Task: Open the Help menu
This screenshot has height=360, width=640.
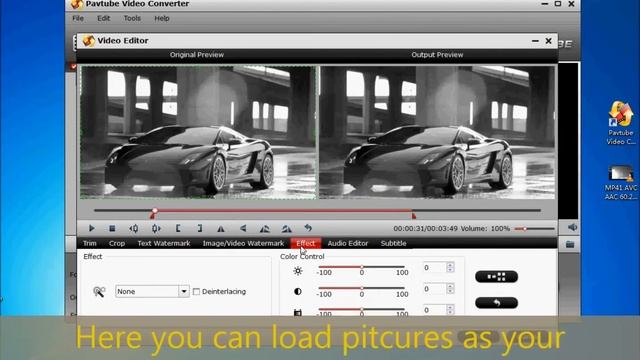Action: pos(162,18)
